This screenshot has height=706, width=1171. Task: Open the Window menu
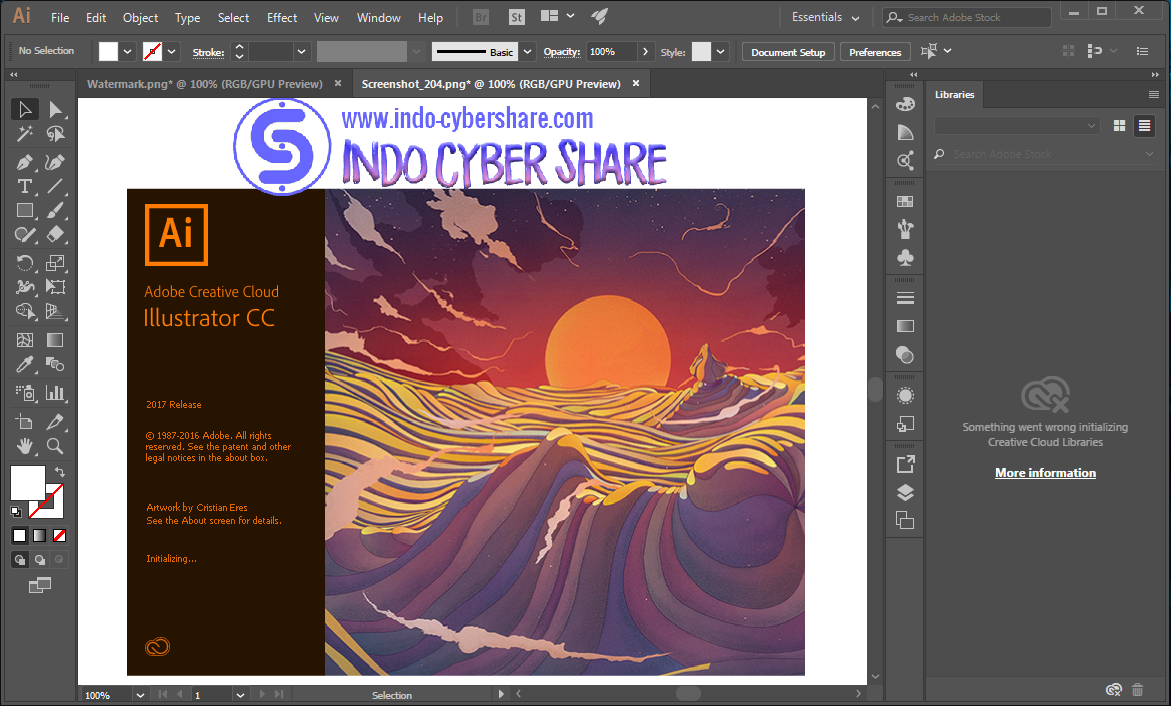click(379, 17)
